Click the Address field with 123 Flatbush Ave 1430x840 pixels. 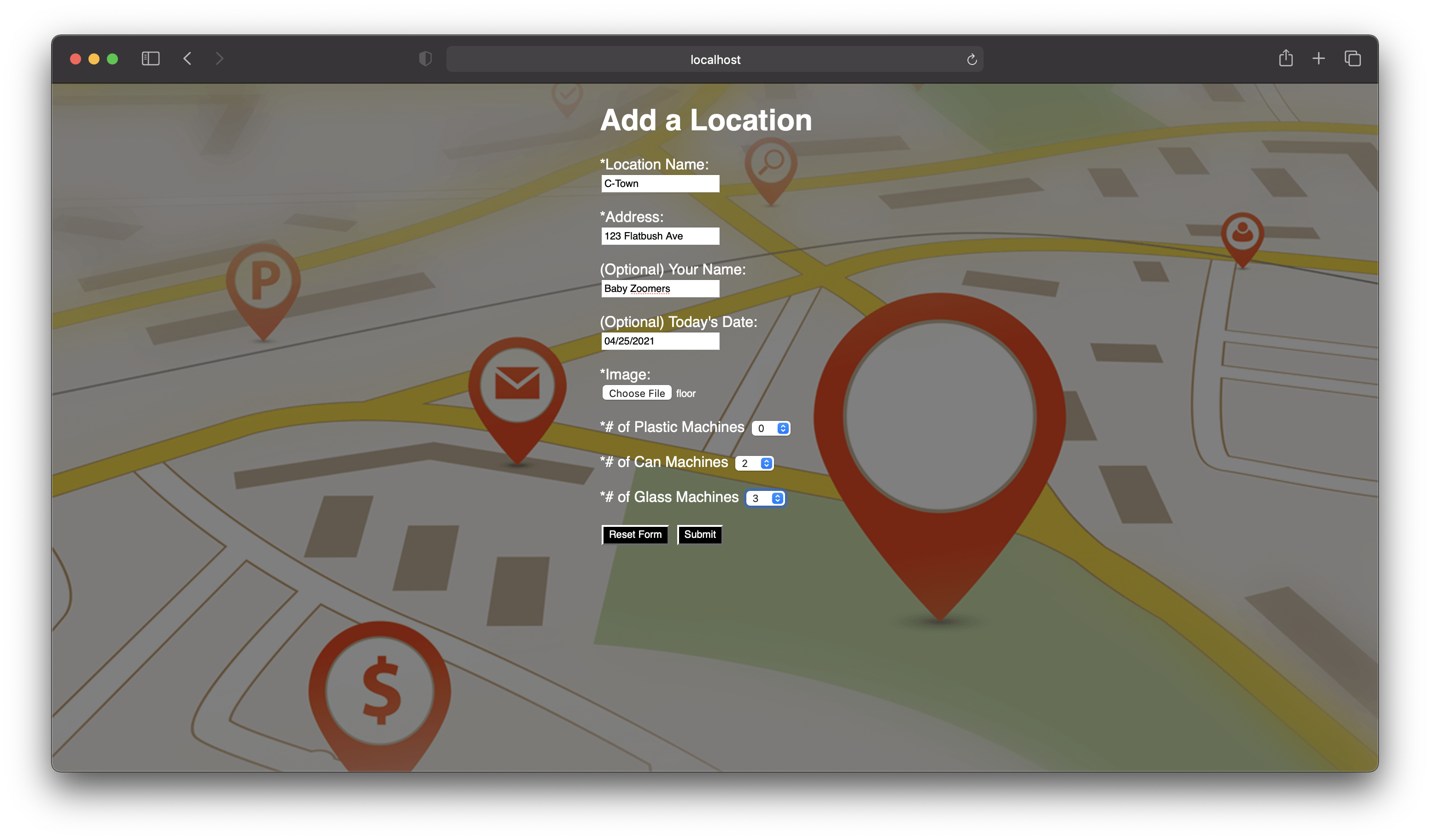[660, 236]
